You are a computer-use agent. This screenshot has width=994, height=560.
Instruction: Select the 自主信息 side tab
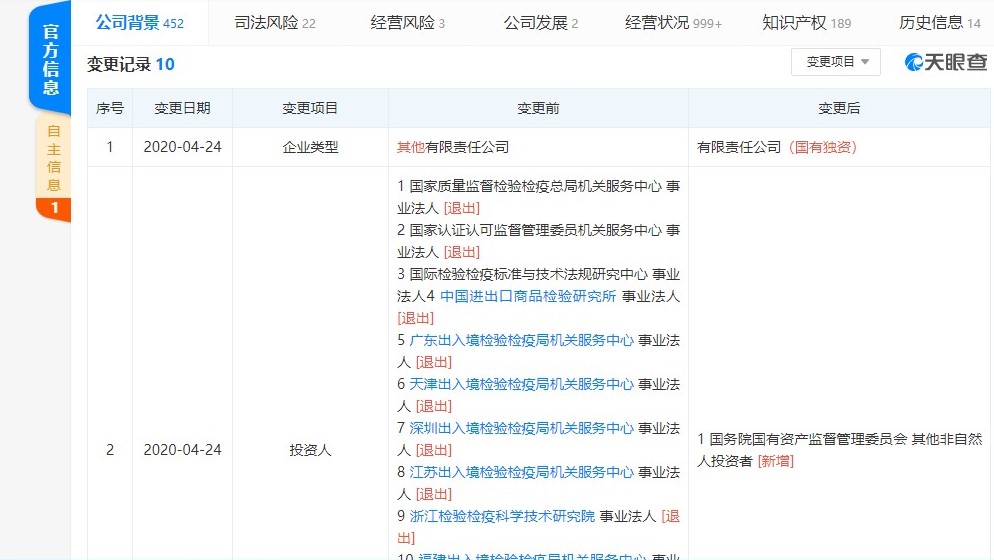pyautogui.click(x=54, y=158)
